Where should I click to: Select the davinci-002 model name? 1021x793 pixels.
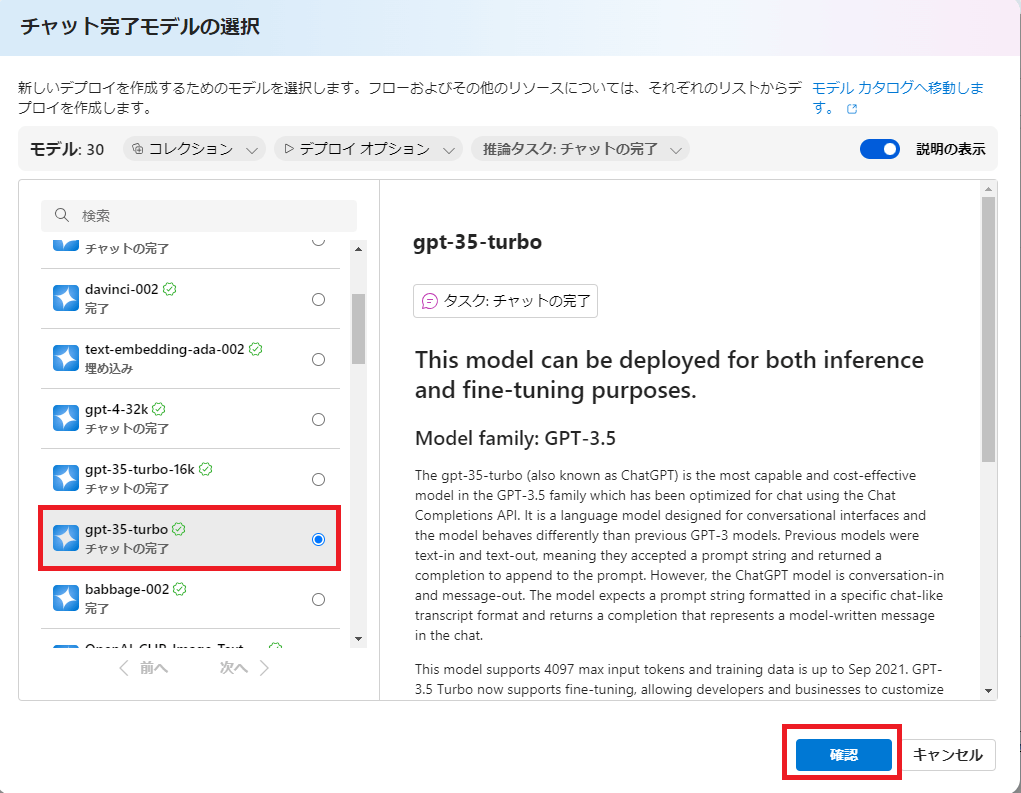point(122,289)
